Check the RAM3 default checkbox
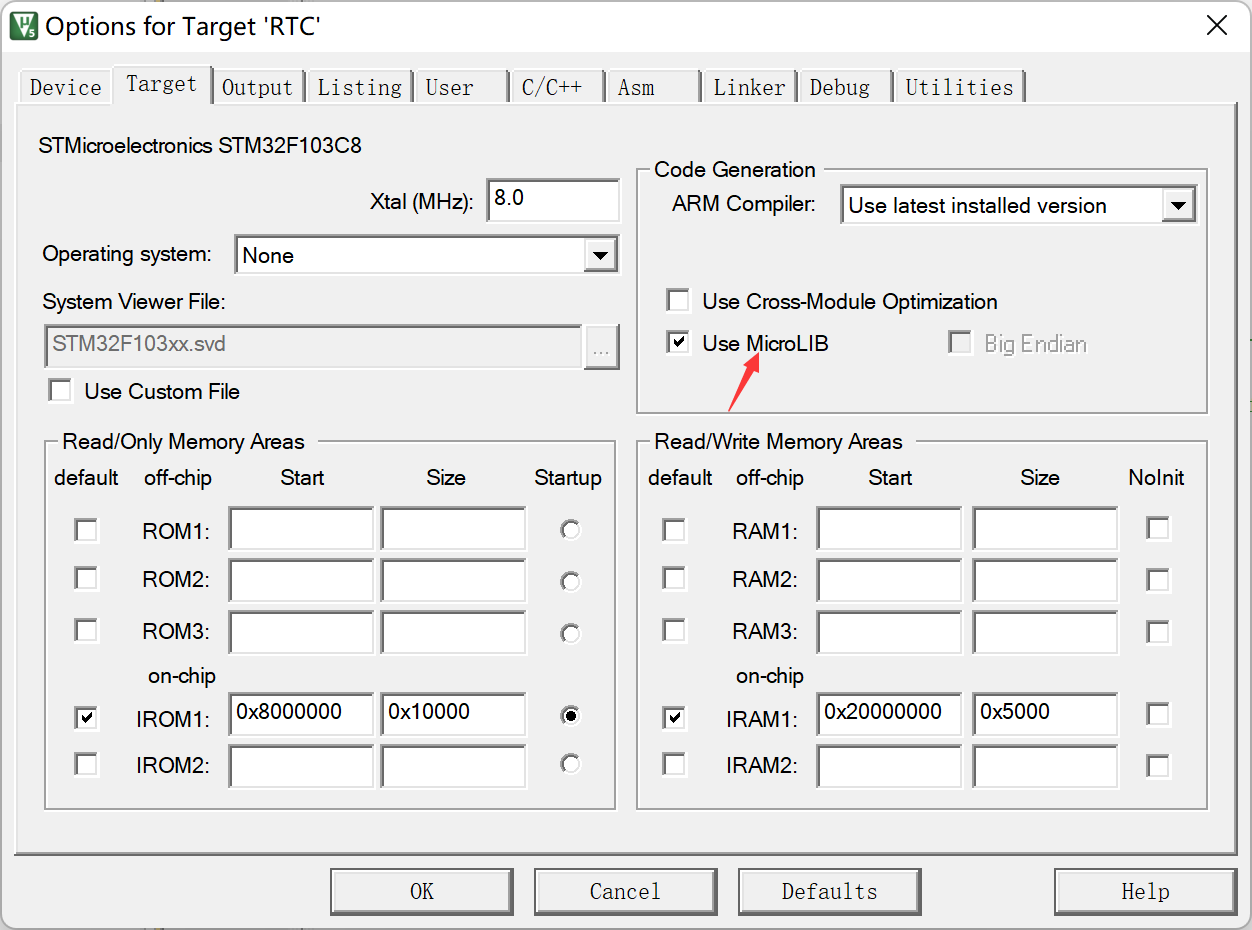1252x930 pixels. point(675,630)
